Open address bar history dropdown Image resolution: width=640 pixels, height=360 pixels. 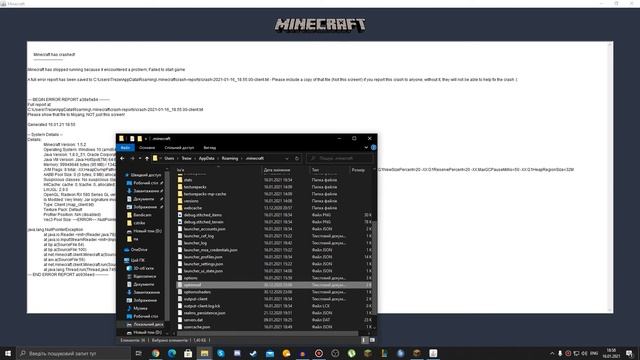click(x=287, y=158)
